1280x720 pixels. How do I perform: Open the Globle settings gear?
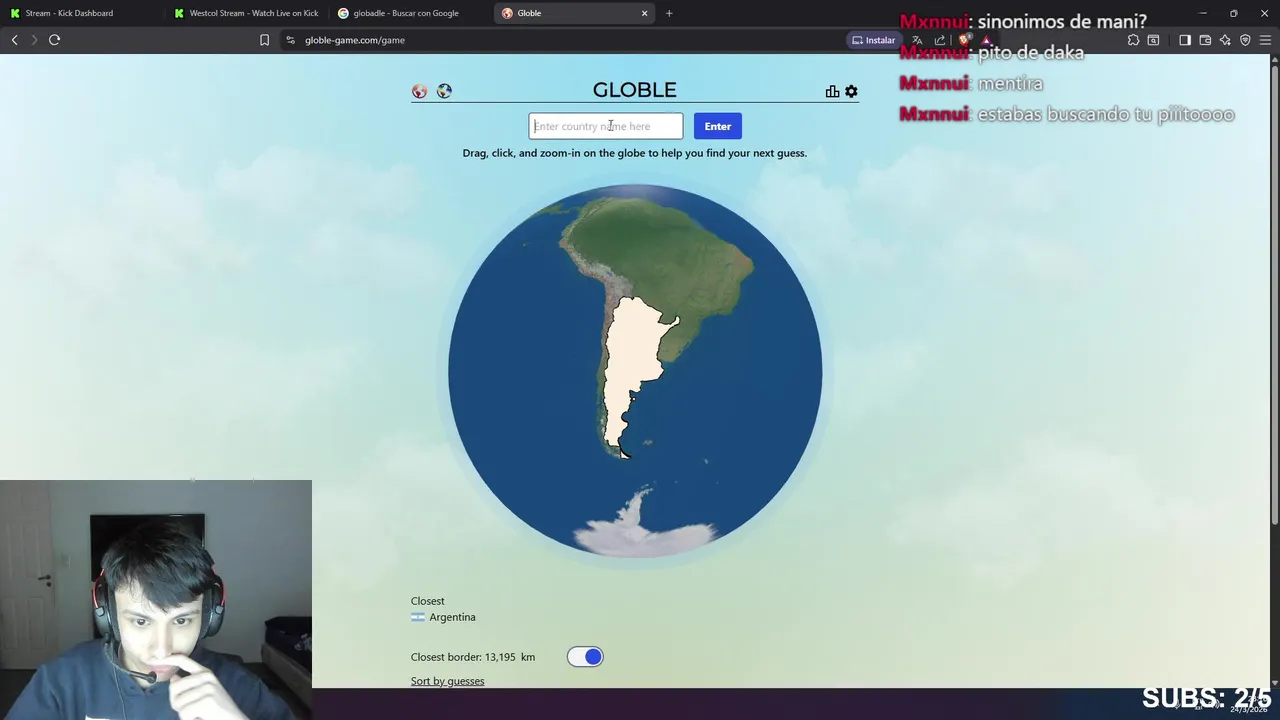pos(851,91)
